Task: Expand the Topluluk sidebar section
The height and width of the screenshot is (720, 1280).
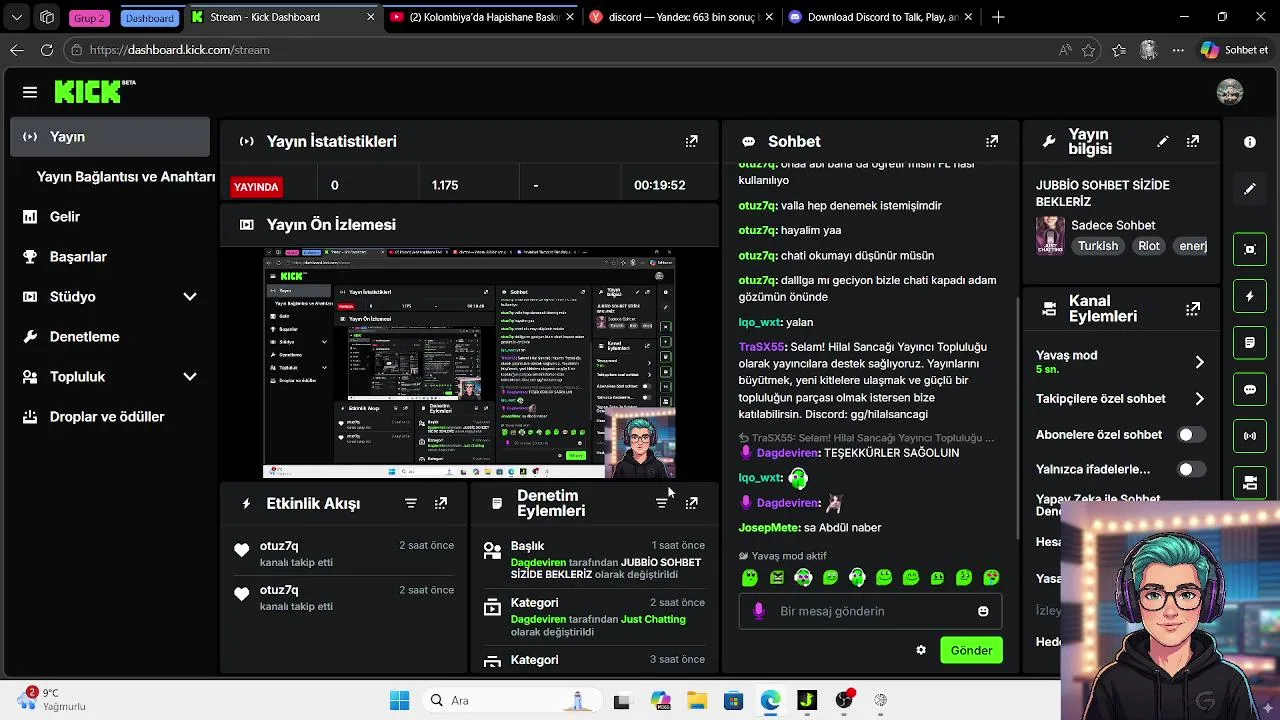Action: [189, 377]
